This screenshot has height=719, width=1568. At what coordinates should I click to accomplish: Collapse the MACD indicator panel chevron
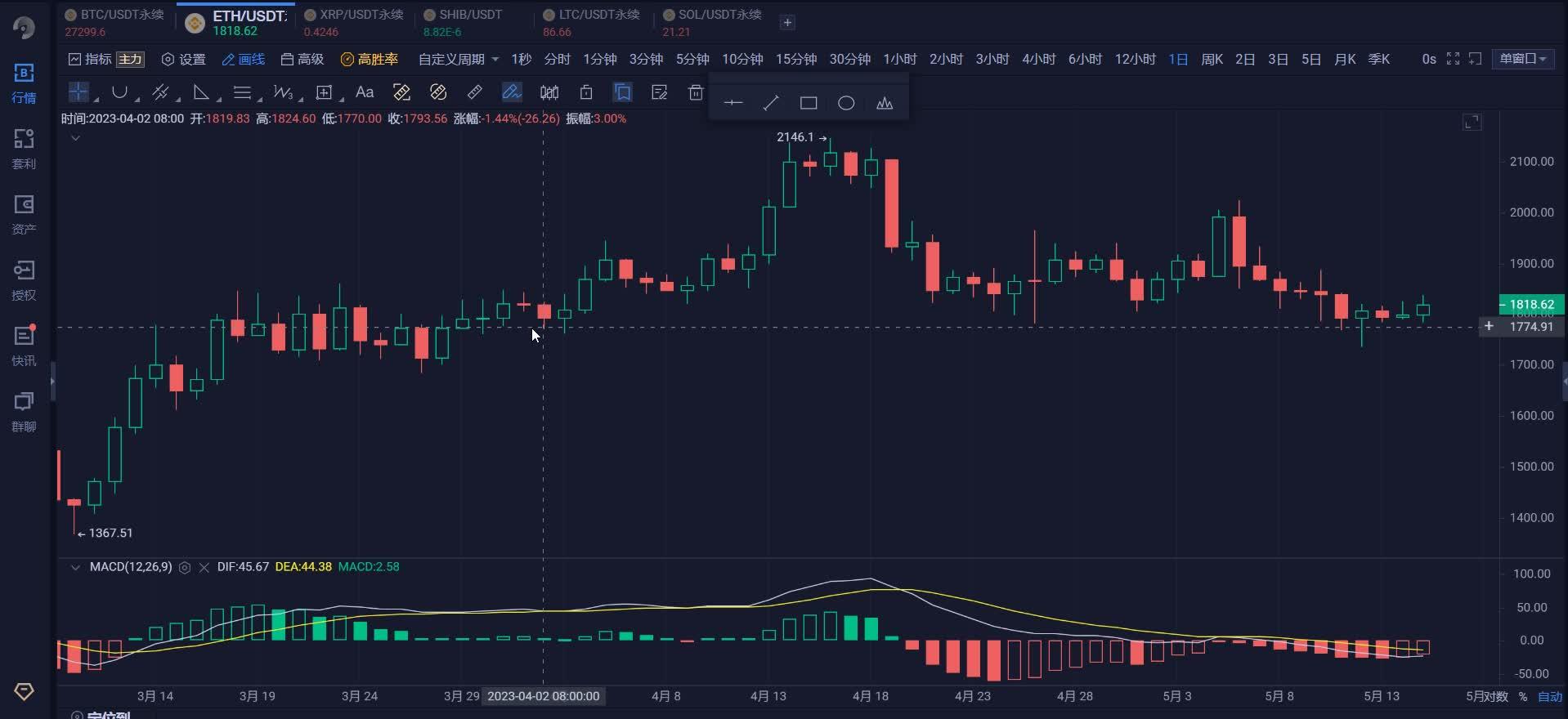[75, 567]
